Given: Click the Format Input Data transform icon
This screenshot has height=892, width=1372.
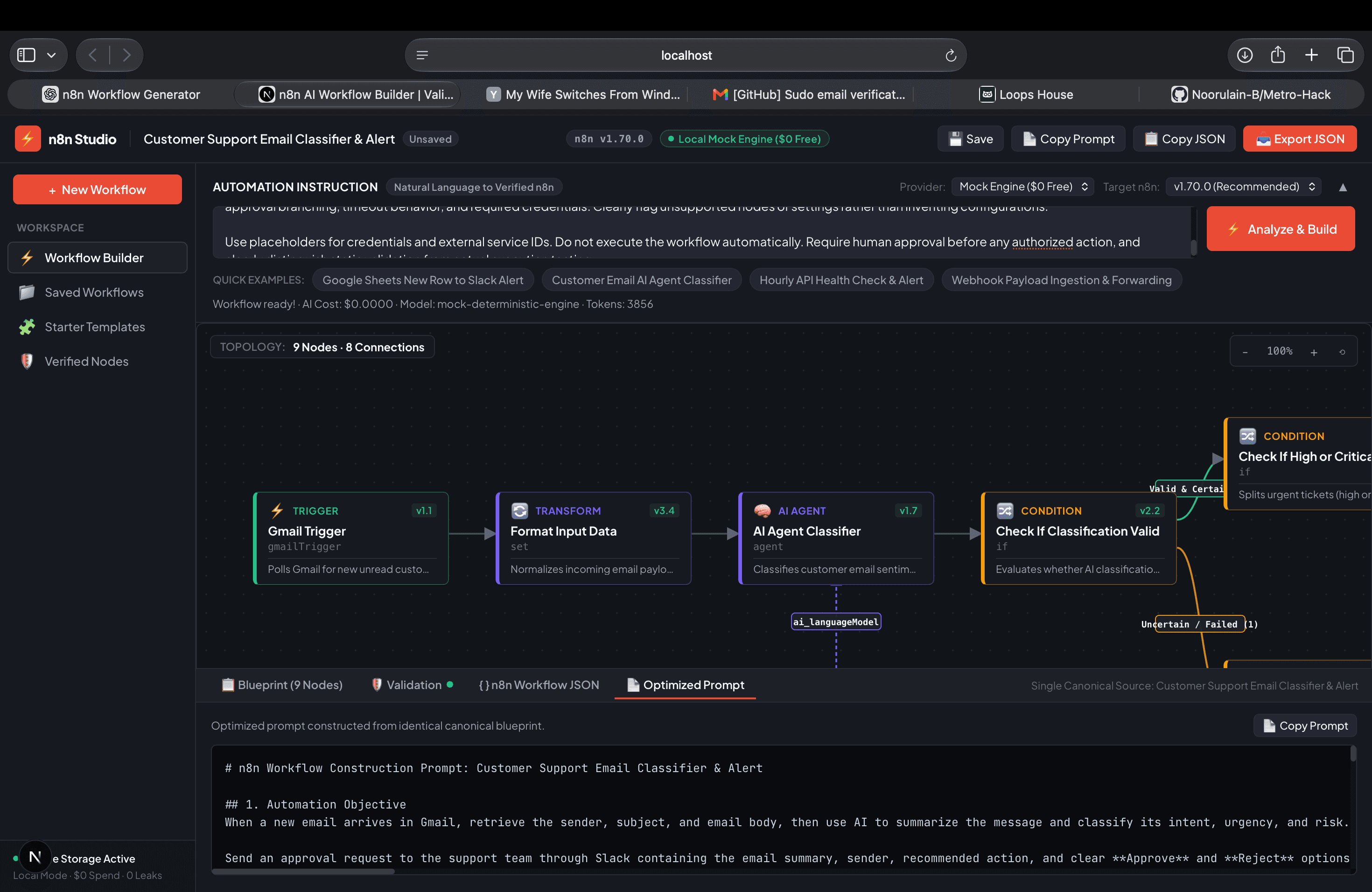Looking at the screenshot, I should pos(519,510).
